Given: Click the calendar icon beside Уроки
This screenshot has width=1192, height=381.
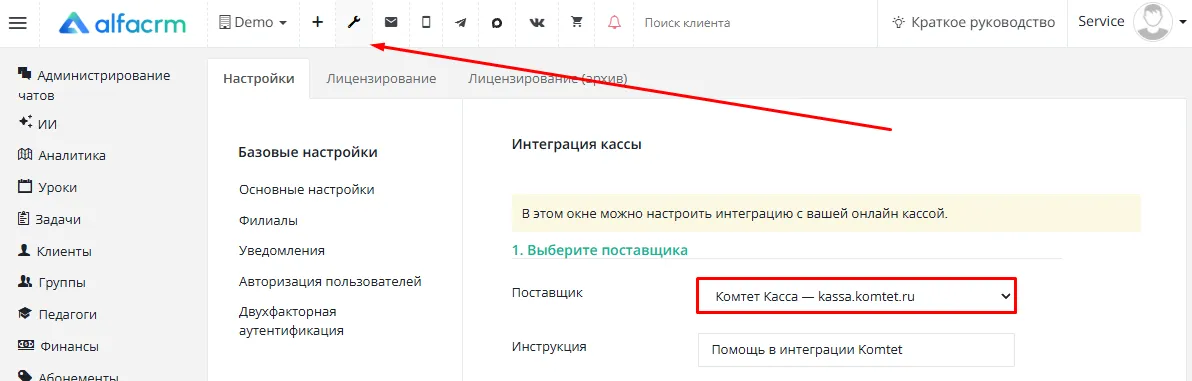Looking at the screenshot, I should 25,186.
